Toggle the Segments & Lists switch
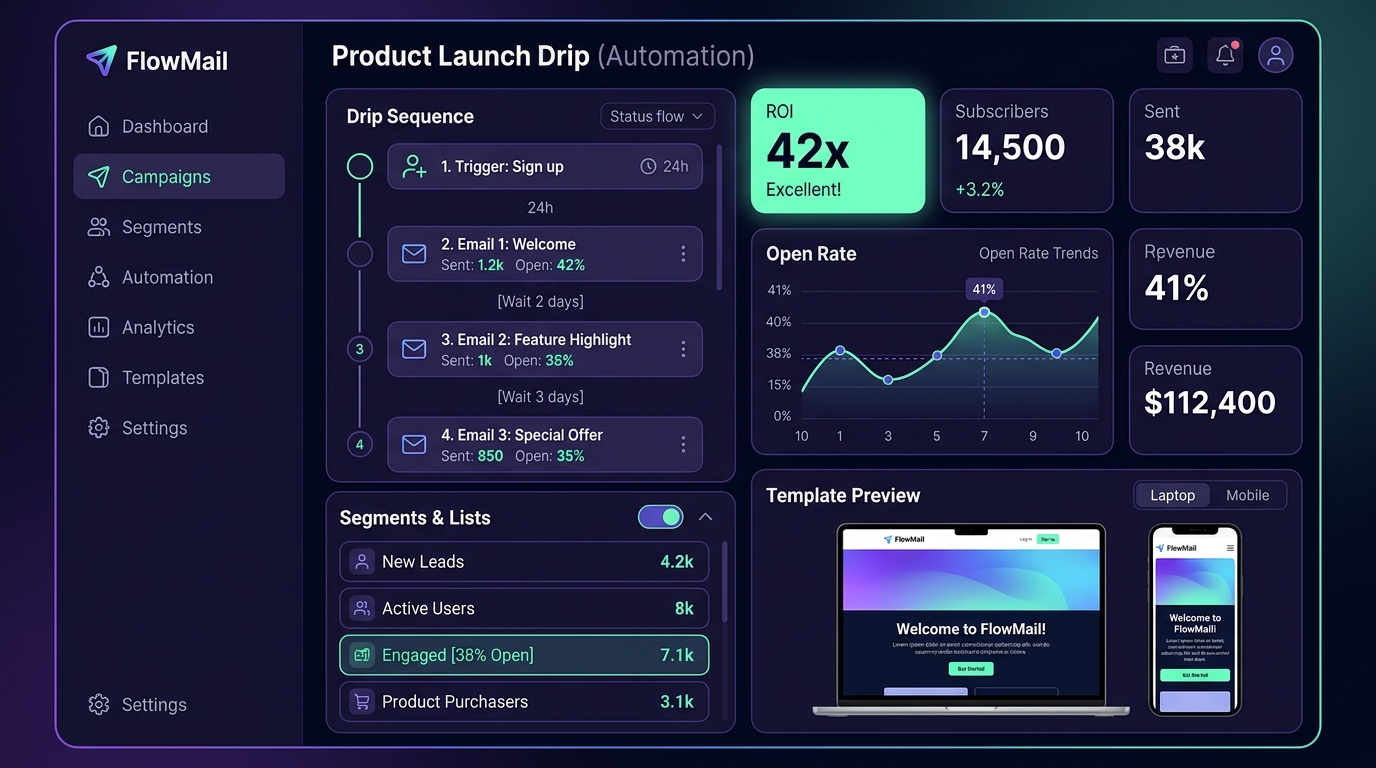The image size is (1376, 768). point(660,517)
